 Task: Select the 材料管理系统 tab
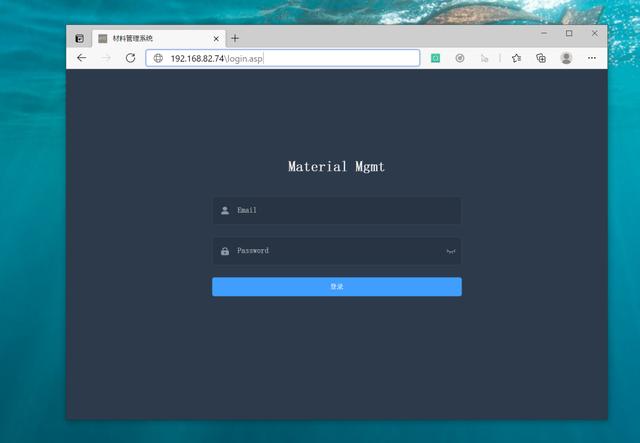pos(159,38)
